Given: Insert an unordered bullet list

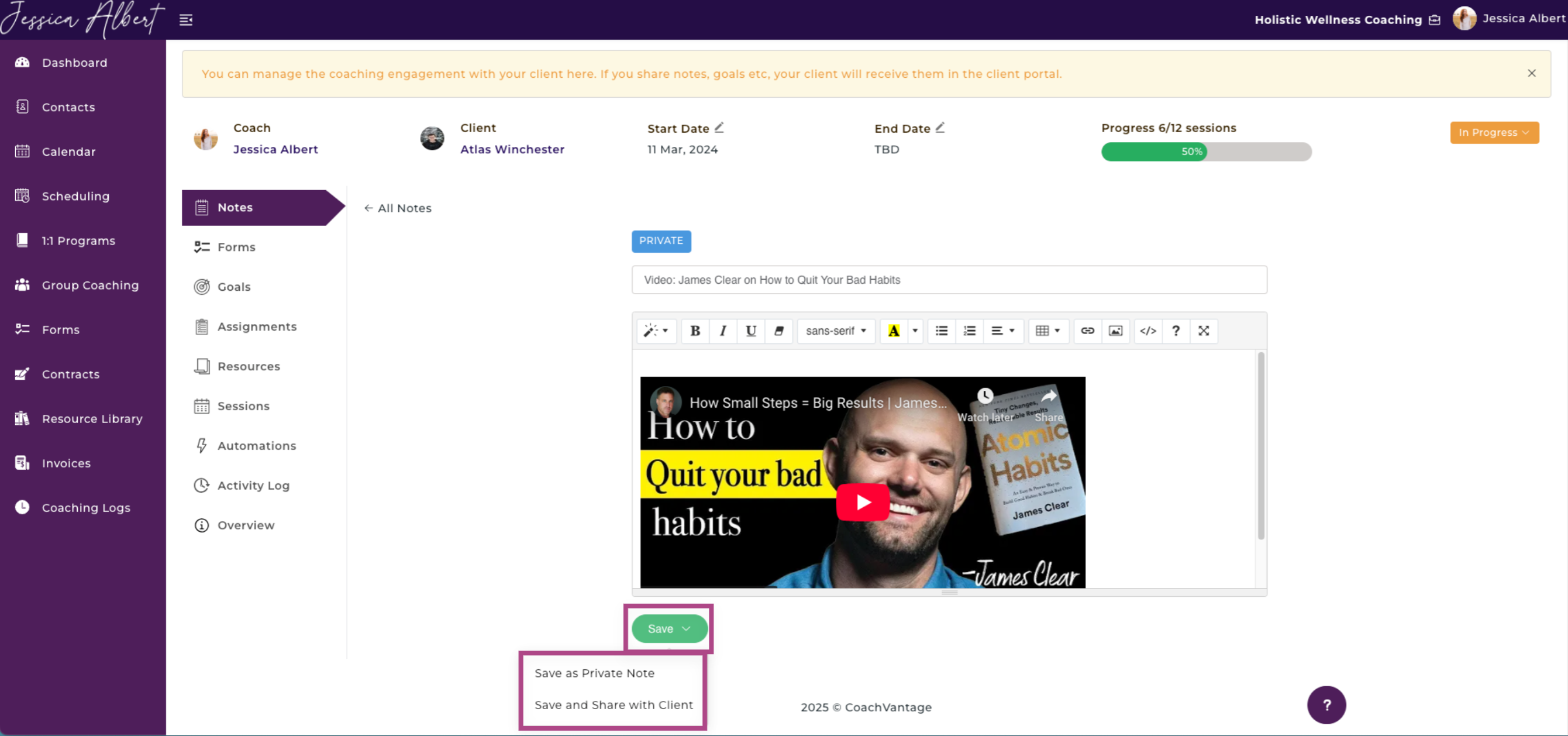Looking at the screenshot, I should [941, 331].
